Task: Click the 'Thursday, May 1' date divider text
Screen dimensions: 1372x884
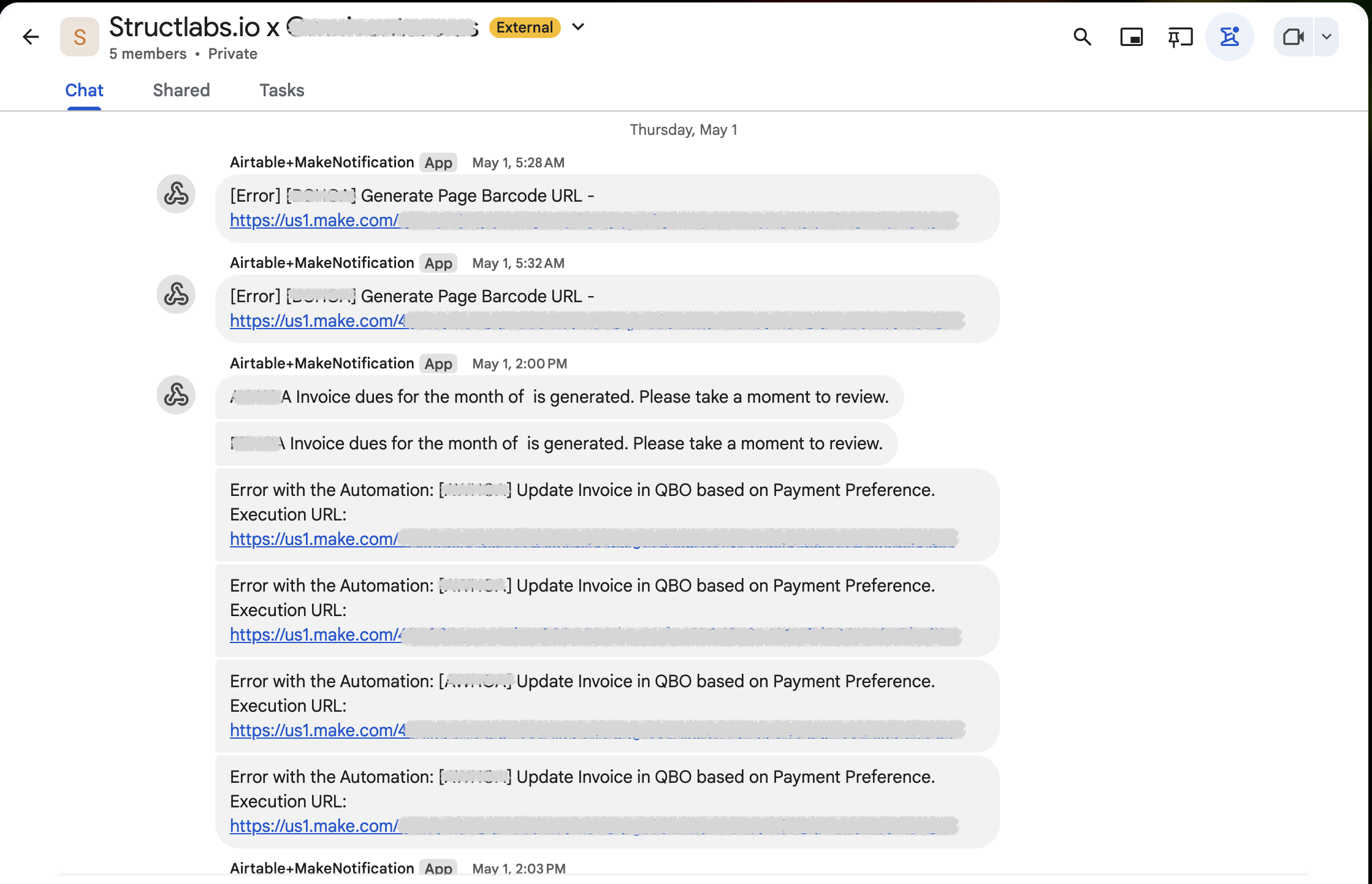Action: pyautogui.click(x=684, y=130)
